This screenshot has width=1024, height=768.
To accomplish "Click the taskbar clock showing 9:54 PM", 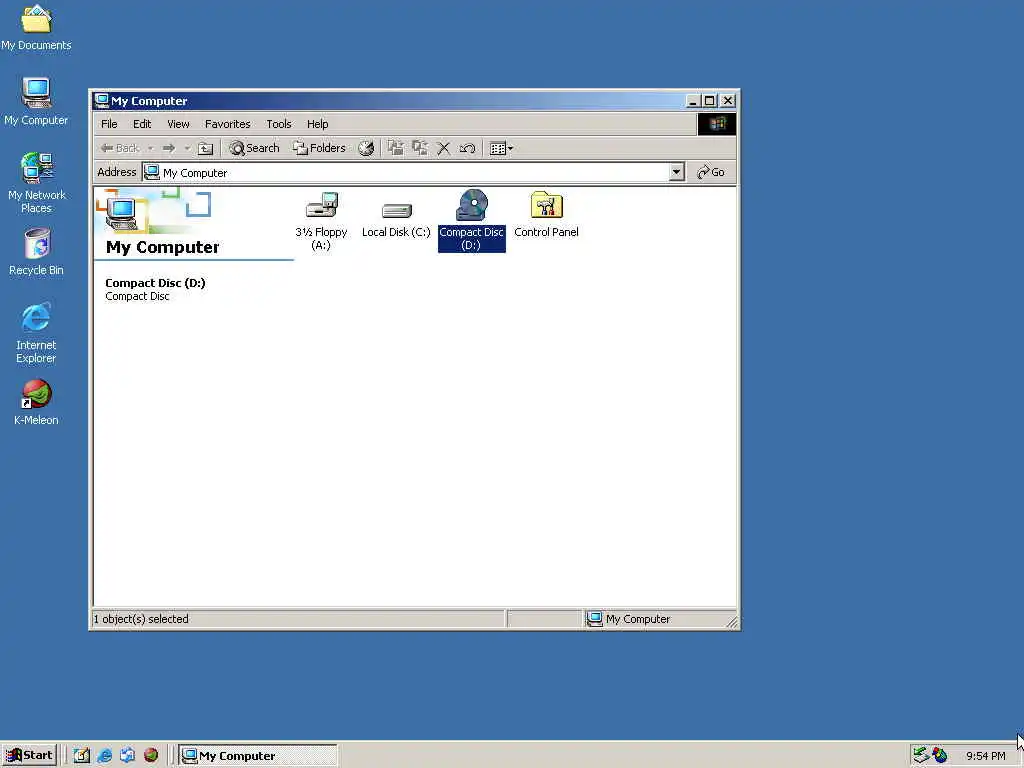I will pos(986,756).
